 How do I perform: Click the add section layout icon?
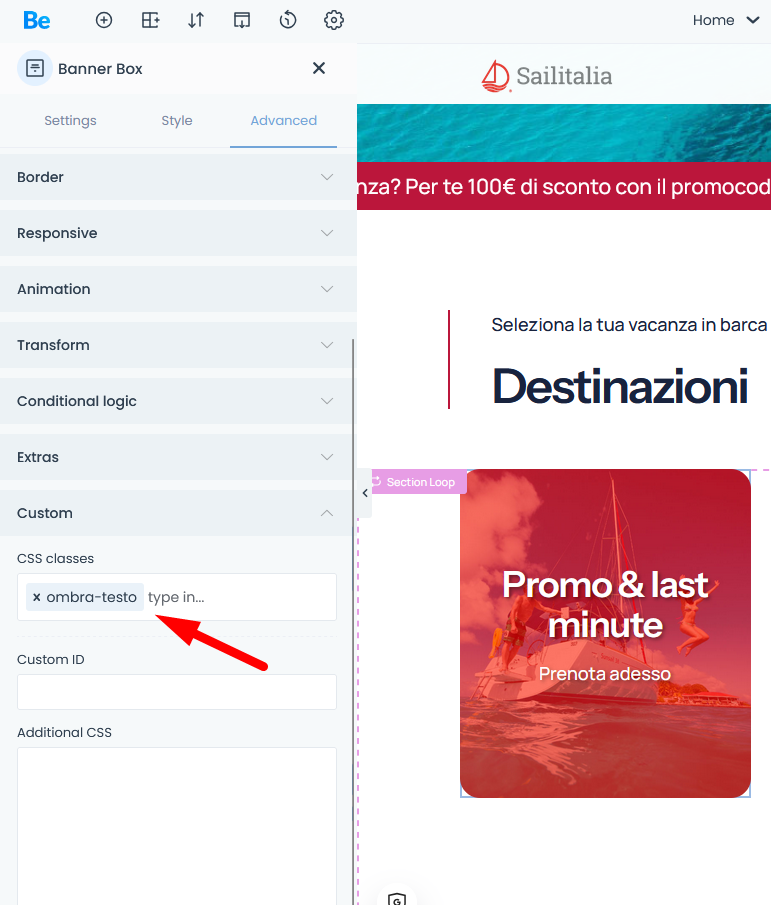click(150, 20)
